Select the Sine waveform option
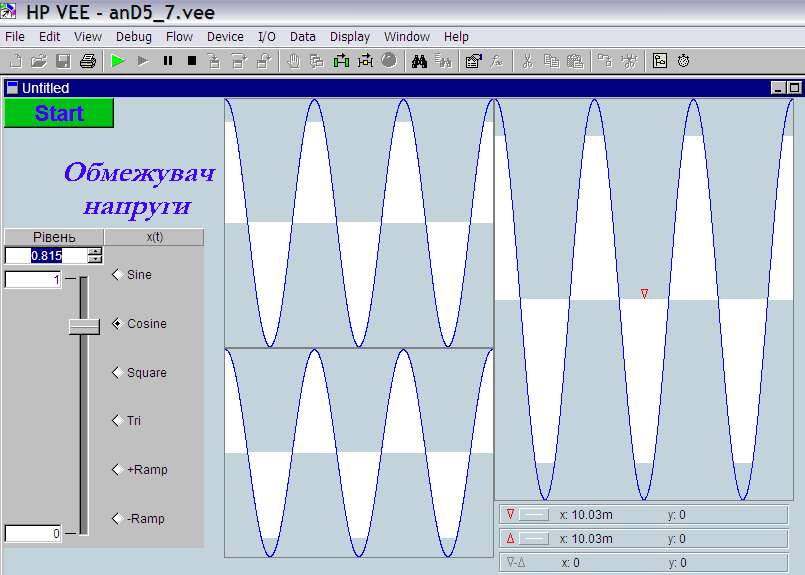Viewport: 805px width, 575px height. (132, 275)
